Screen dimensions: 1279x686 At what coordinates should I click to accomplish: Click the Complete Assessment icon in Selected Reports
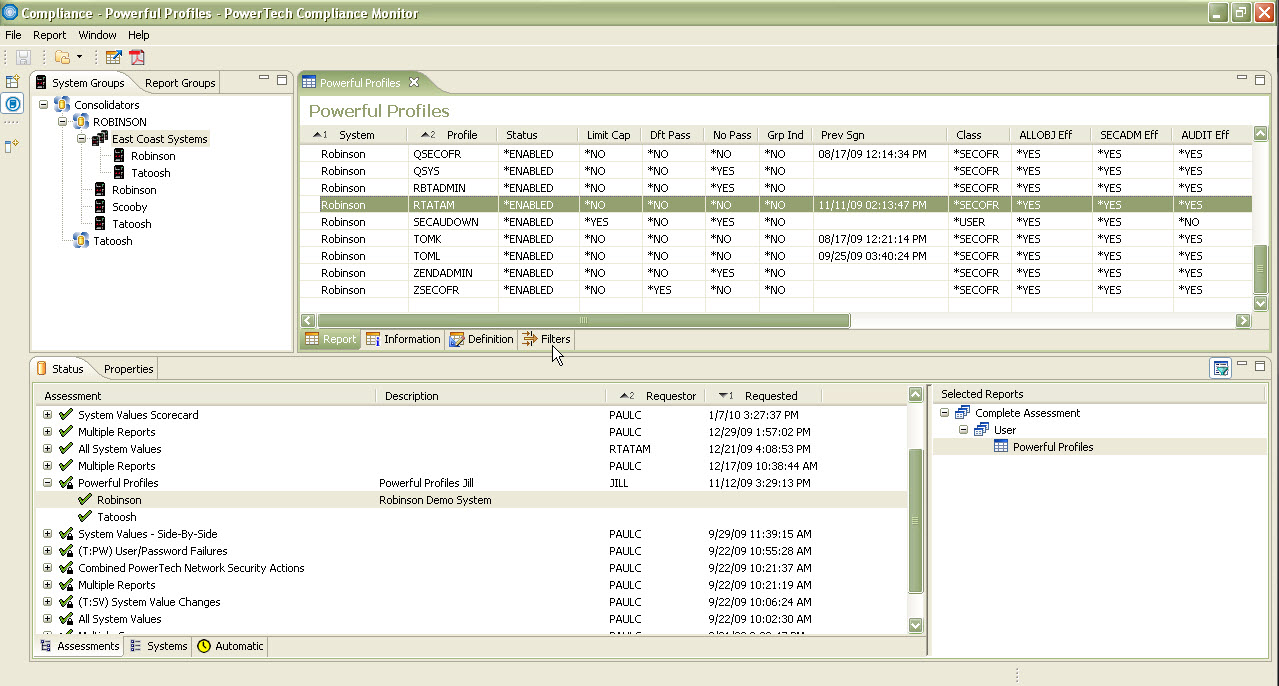tap(963, 413)
